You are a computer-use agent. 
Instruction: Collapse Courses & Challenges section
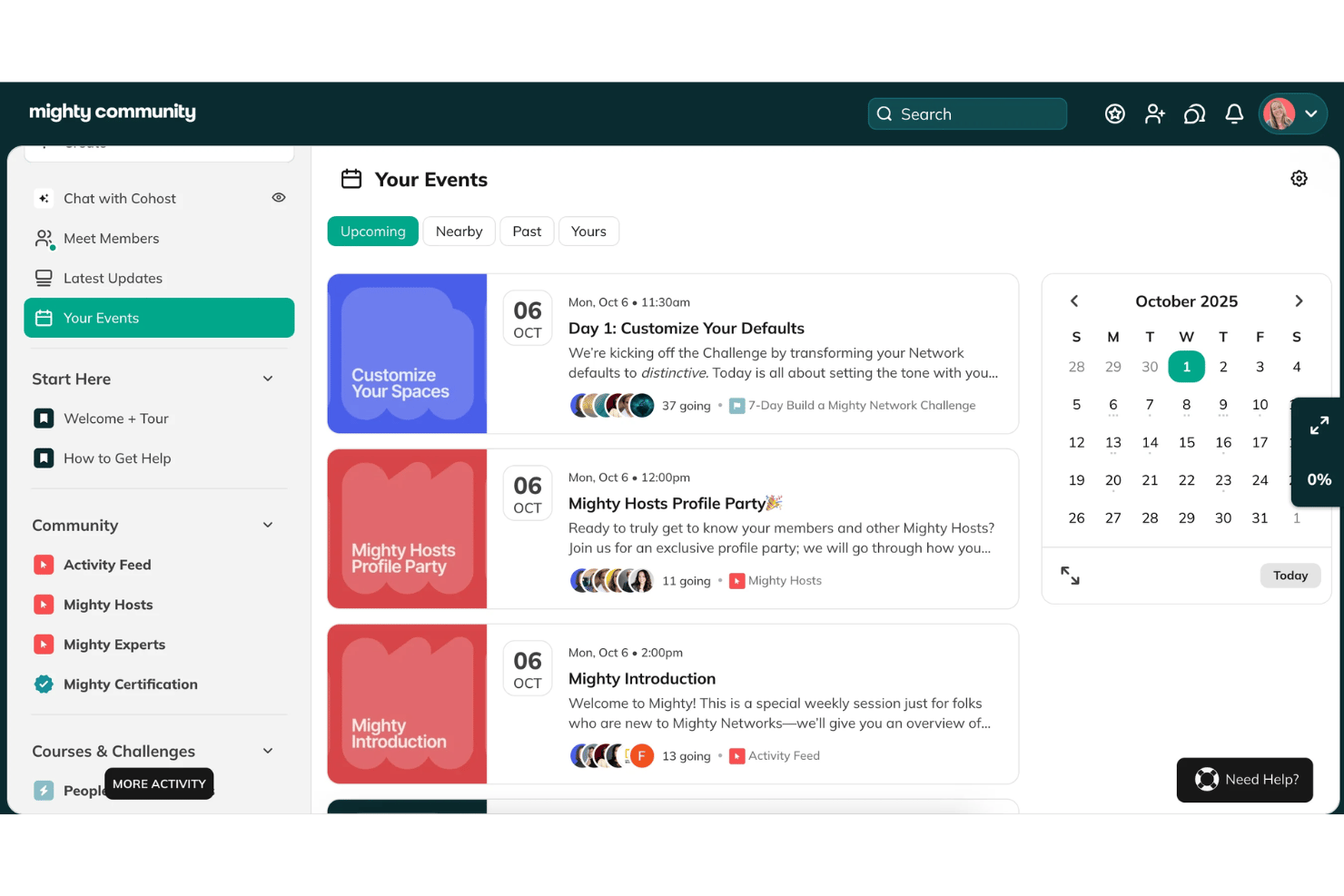pos(268,751)
